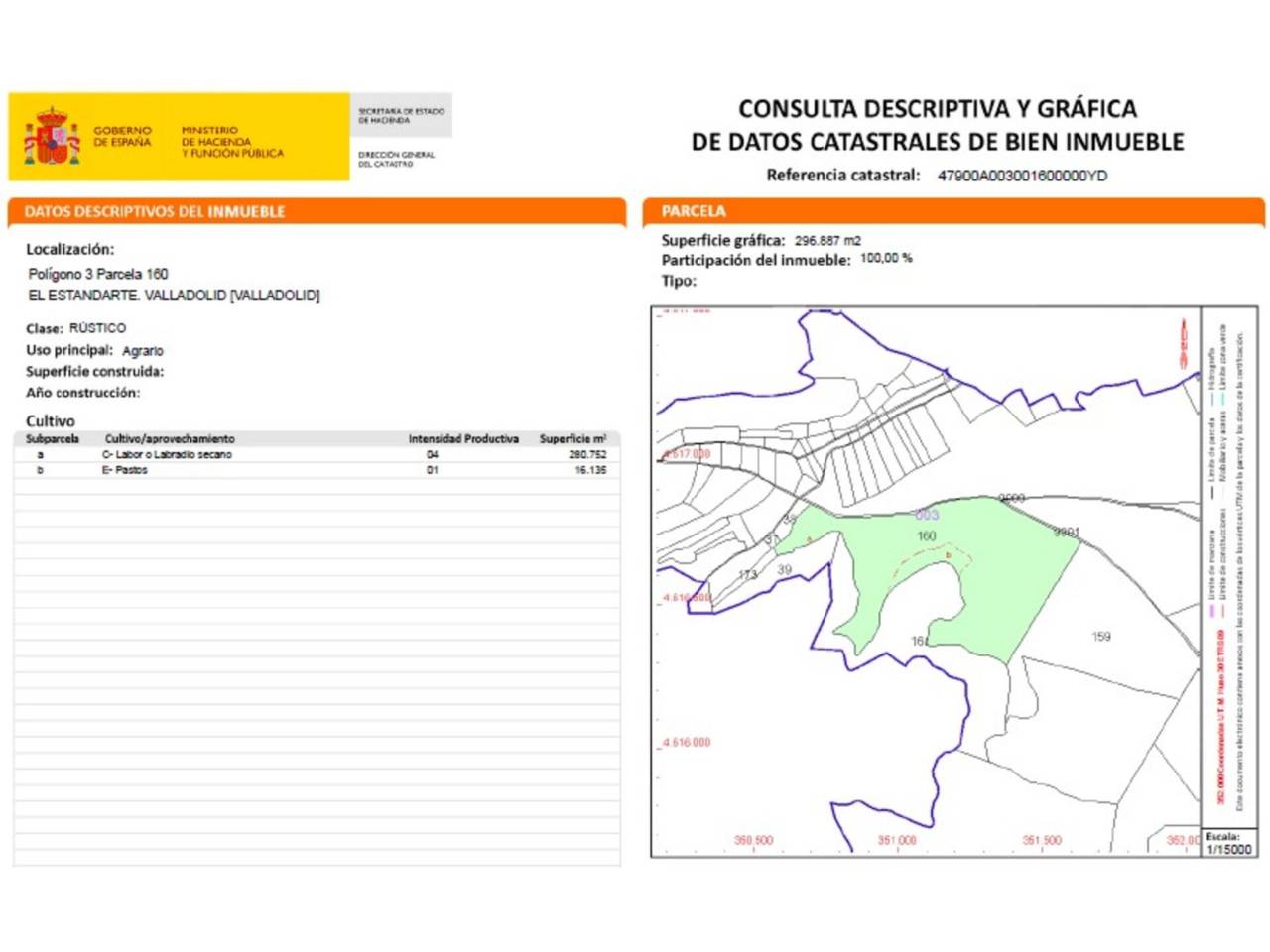Click parcel 159 on the map
The image size is (1270, 952).
click(1101, 636)
